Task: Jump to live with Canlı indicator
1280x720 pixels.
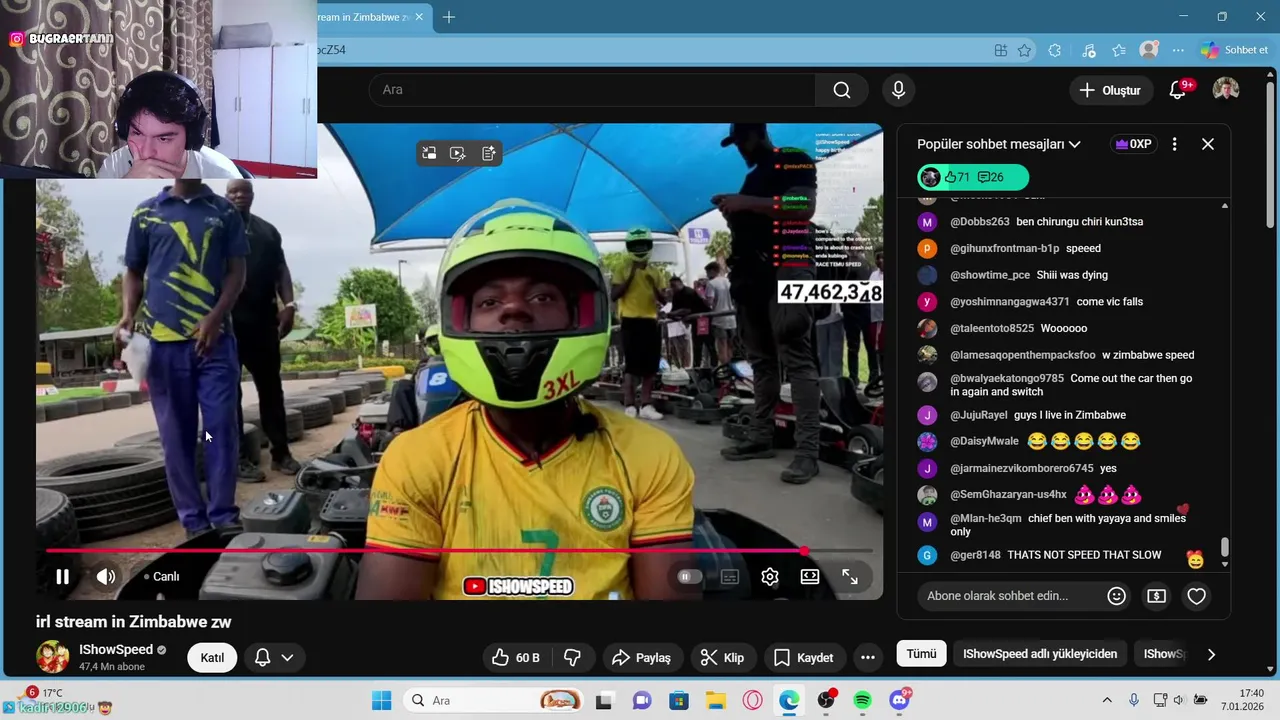Action: coord(162,576)
